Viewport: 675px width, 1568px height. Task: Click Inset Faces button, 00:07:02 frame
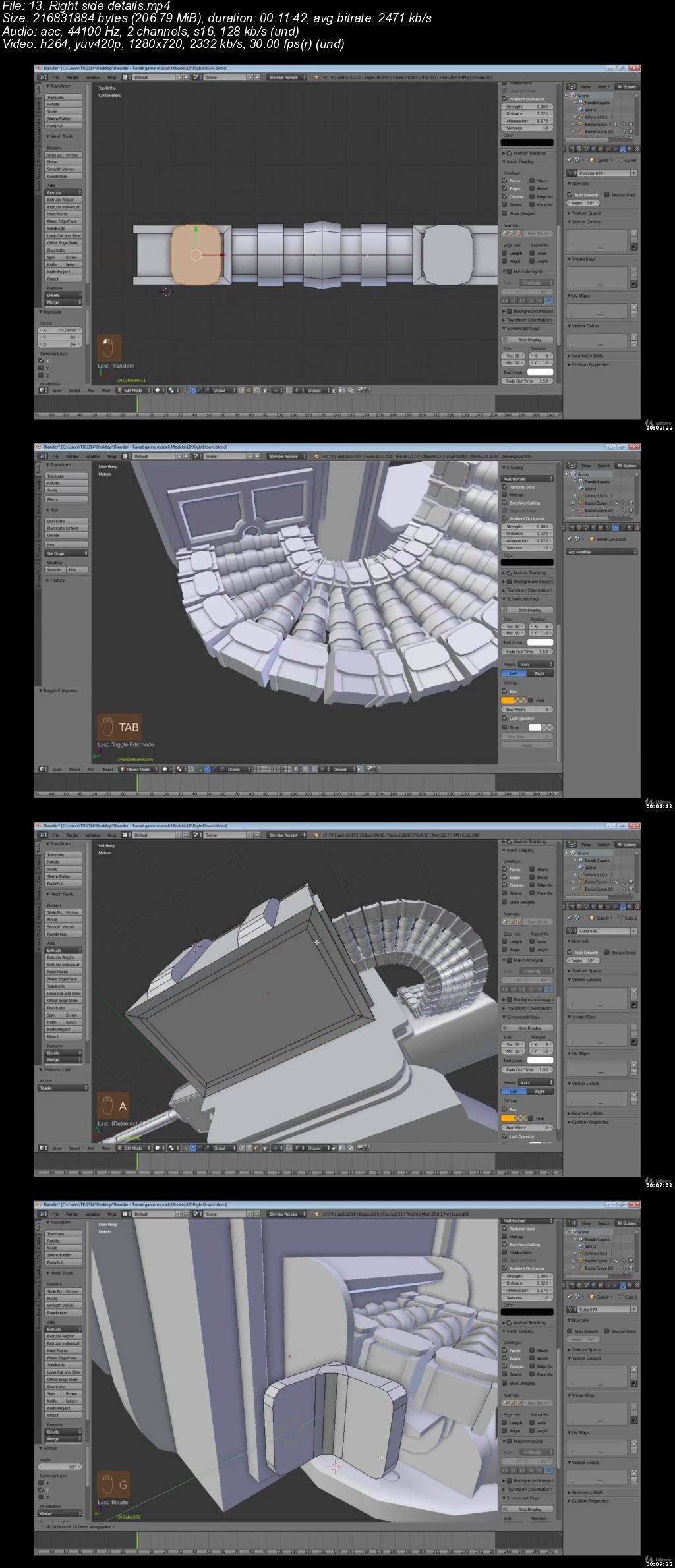63,971
